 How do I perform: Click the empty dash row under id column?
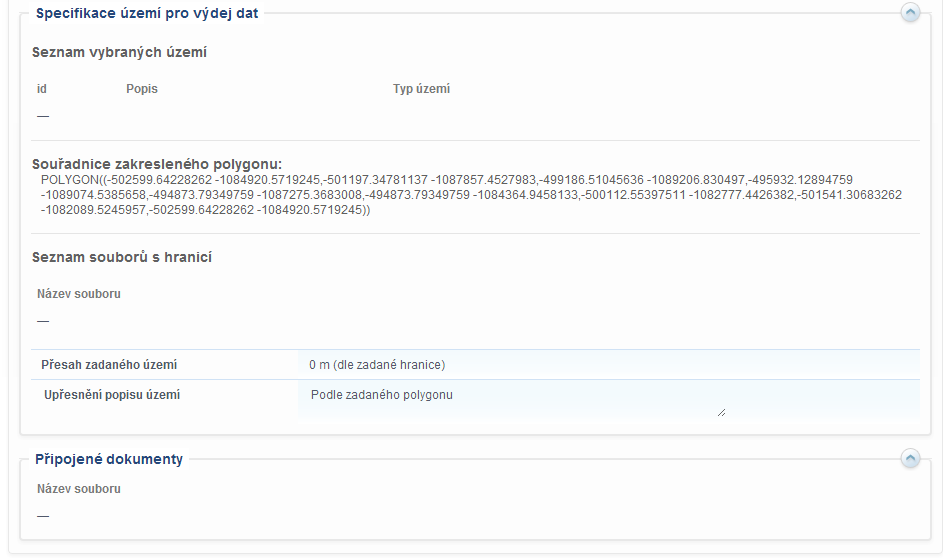tap(43, 116)
